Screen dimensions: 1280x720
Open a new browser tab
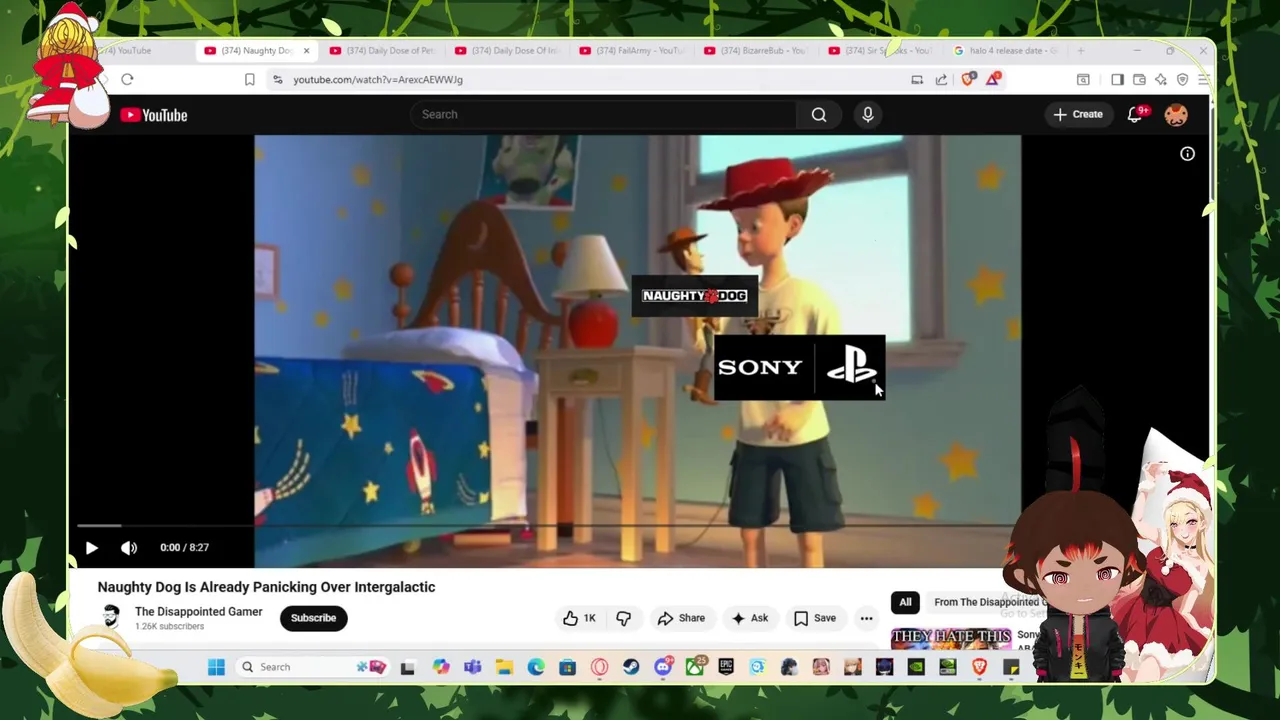(x=1081, y=51)
